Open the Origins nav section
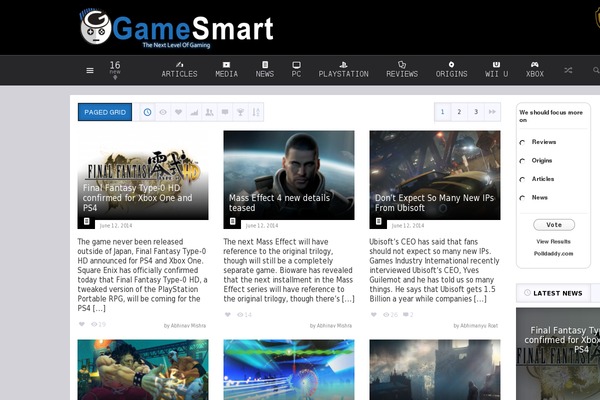Image resolution: width=600 pixels, height=400 pixels. tap(451, 70)
